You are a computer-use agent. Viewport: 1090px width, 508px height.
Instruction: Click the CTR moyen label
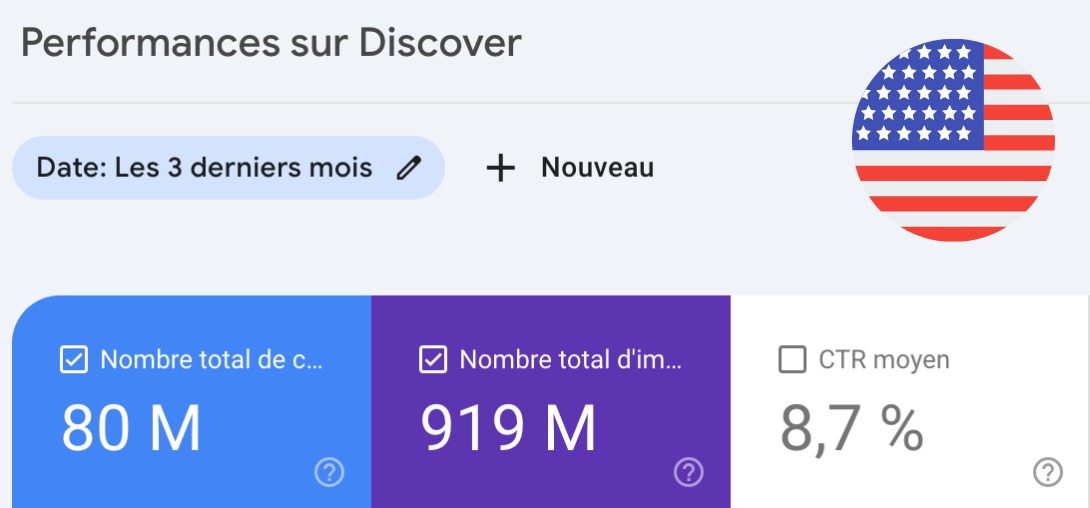coord(884,360)
